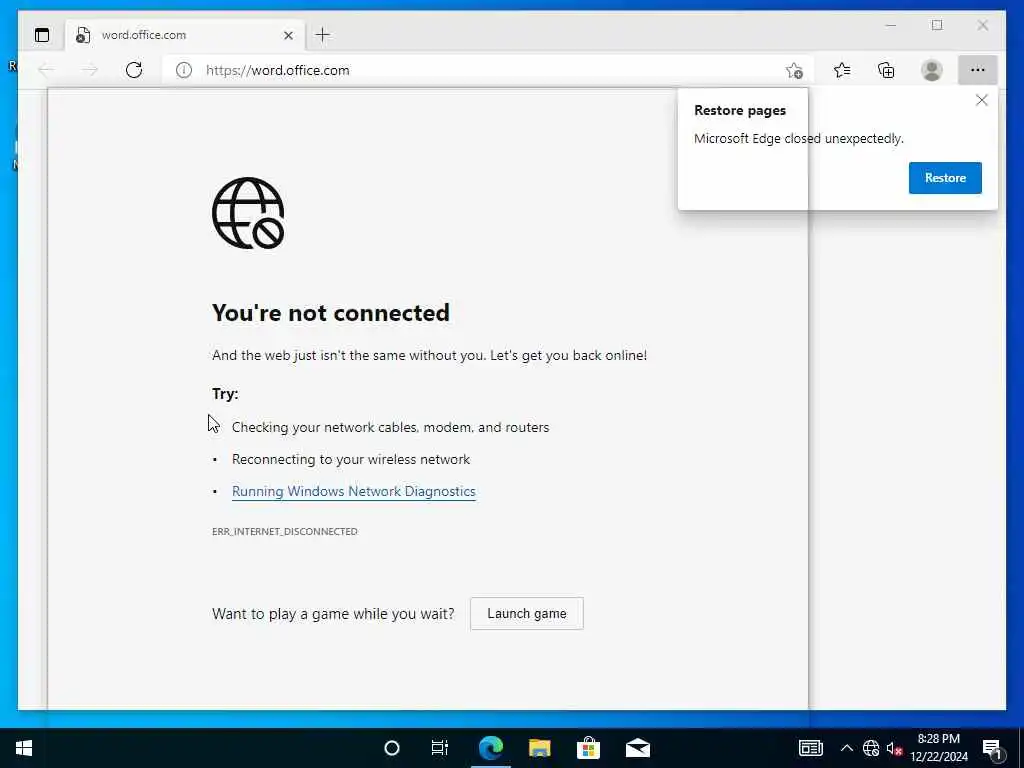
Task: Click the Edge icon in taskbar
Action: tap(490, 748)
